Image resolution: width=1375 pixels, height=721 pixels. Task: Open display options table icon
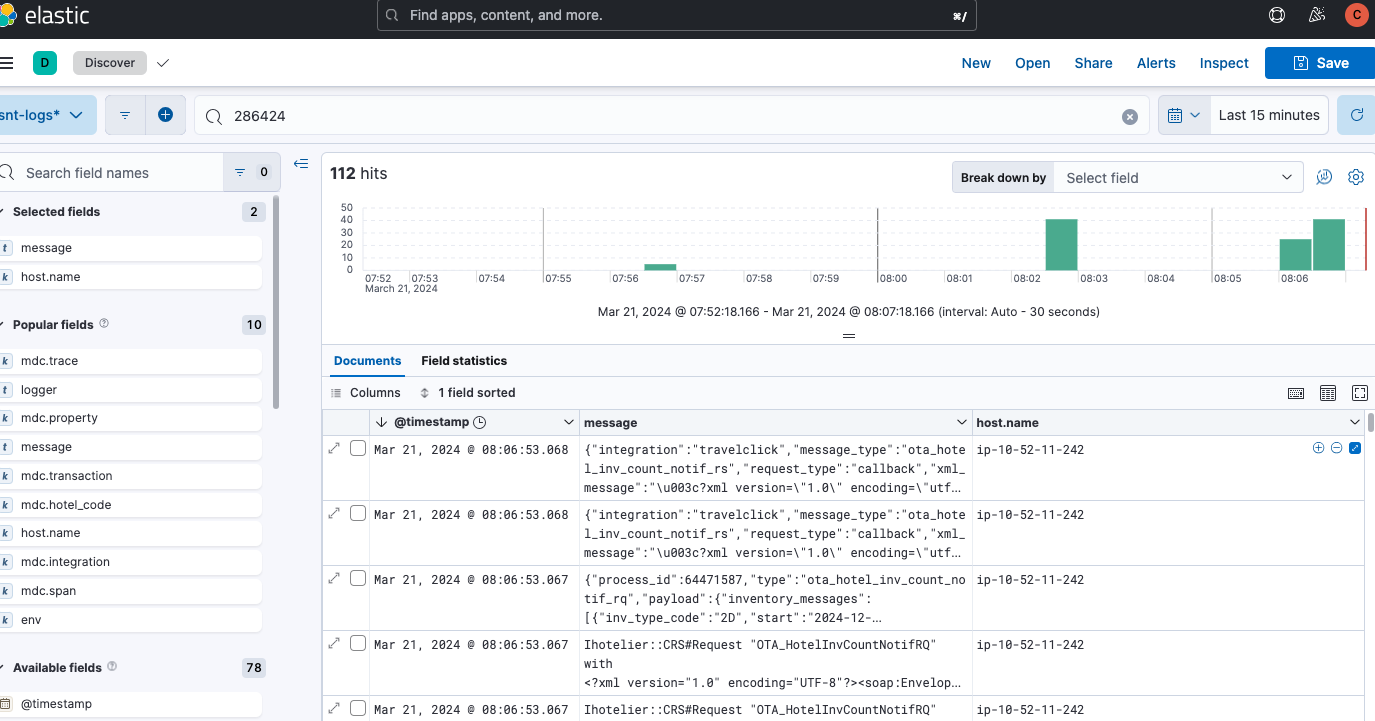click(1328, 393)
